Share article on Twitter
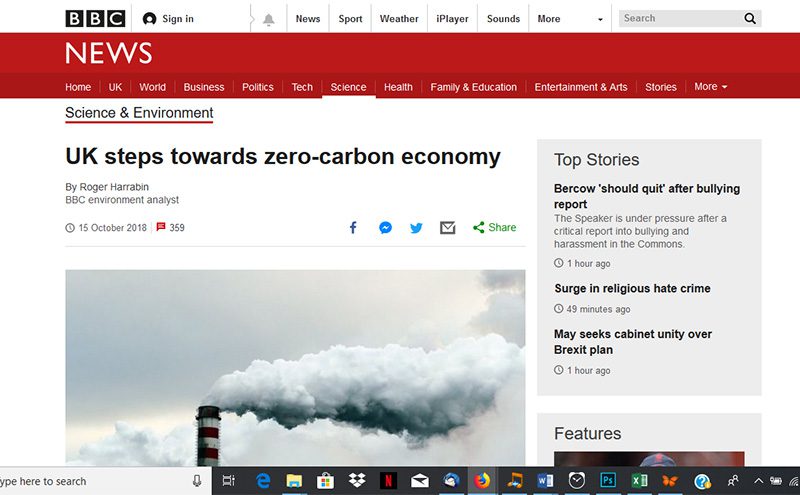Viewport: 800px width, 495px height. pos(416,228)
